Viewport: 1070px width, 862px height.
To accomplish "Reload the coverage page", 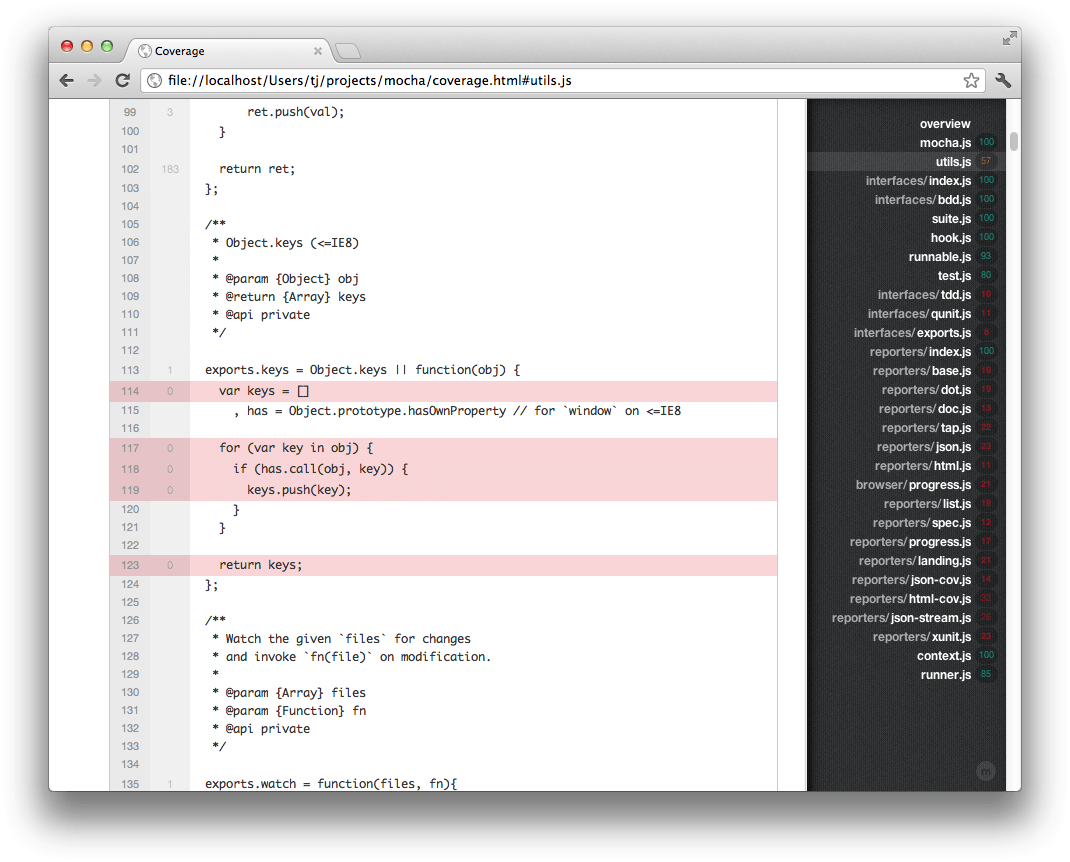I will click(122, 81).
